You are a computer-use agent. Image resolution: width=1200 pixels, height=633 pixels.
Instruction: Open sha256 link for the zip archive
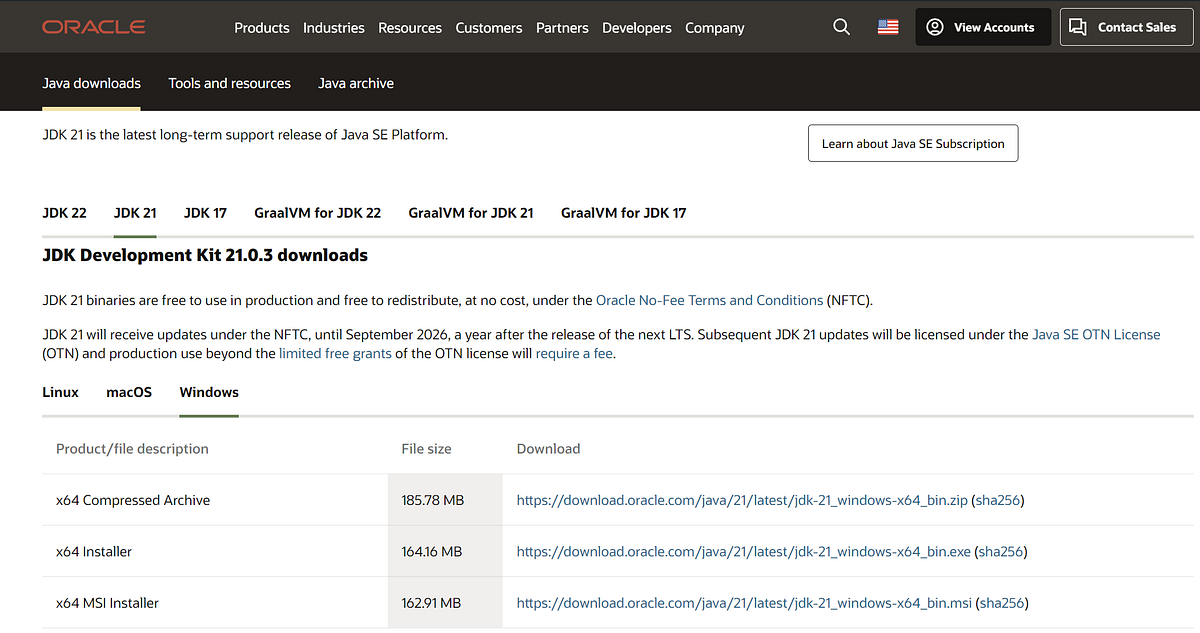point(998,500)
